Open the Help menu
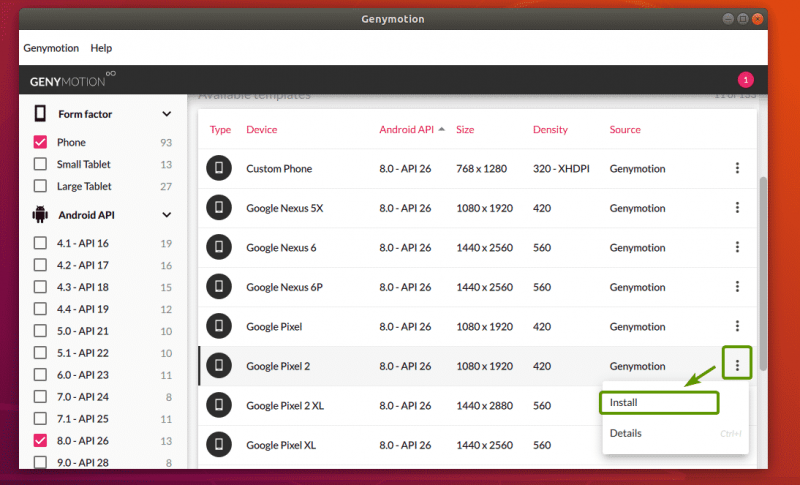 click(x=101, y=48)
